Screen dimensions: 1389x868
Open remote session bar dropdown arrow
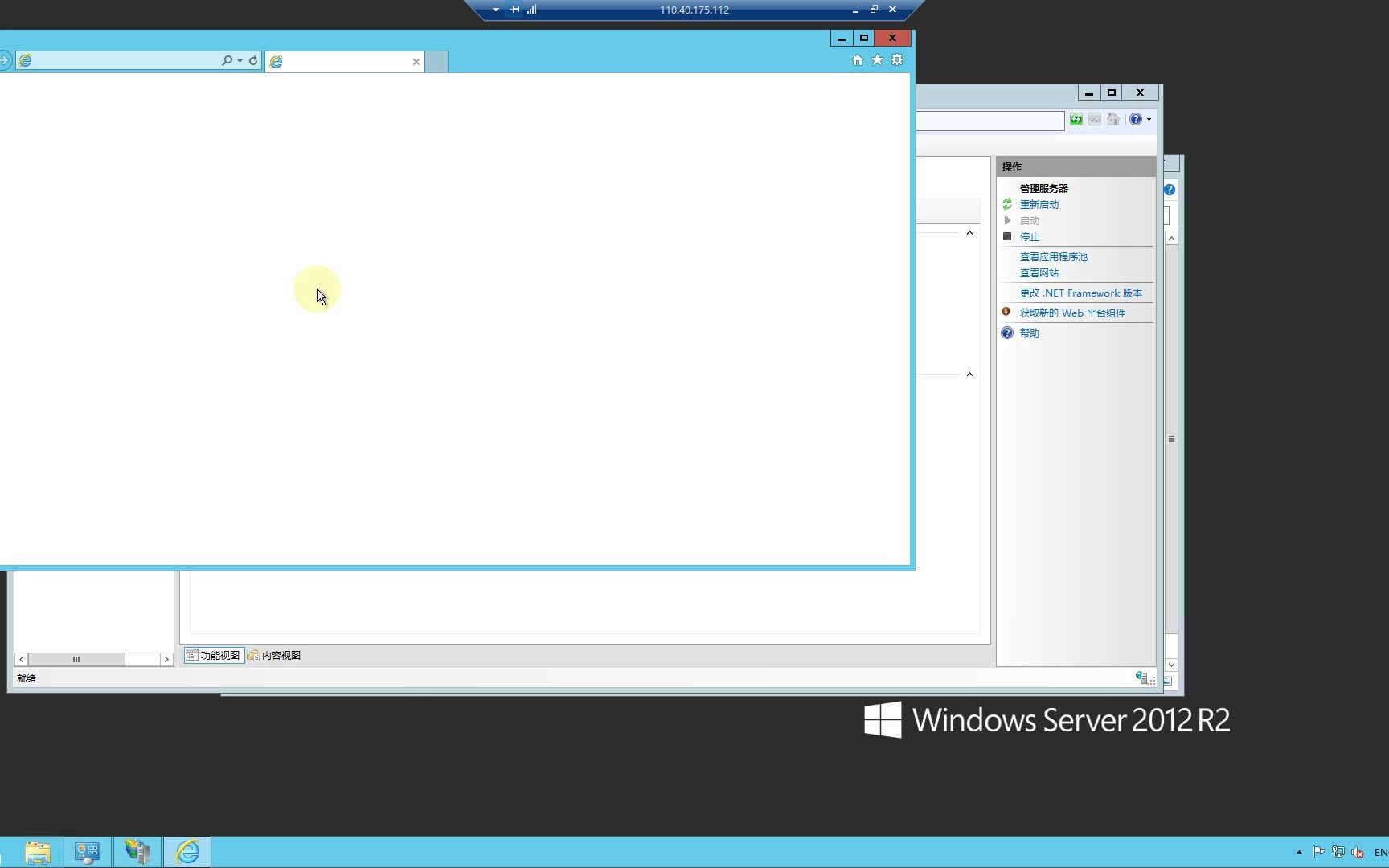point(496,10)
